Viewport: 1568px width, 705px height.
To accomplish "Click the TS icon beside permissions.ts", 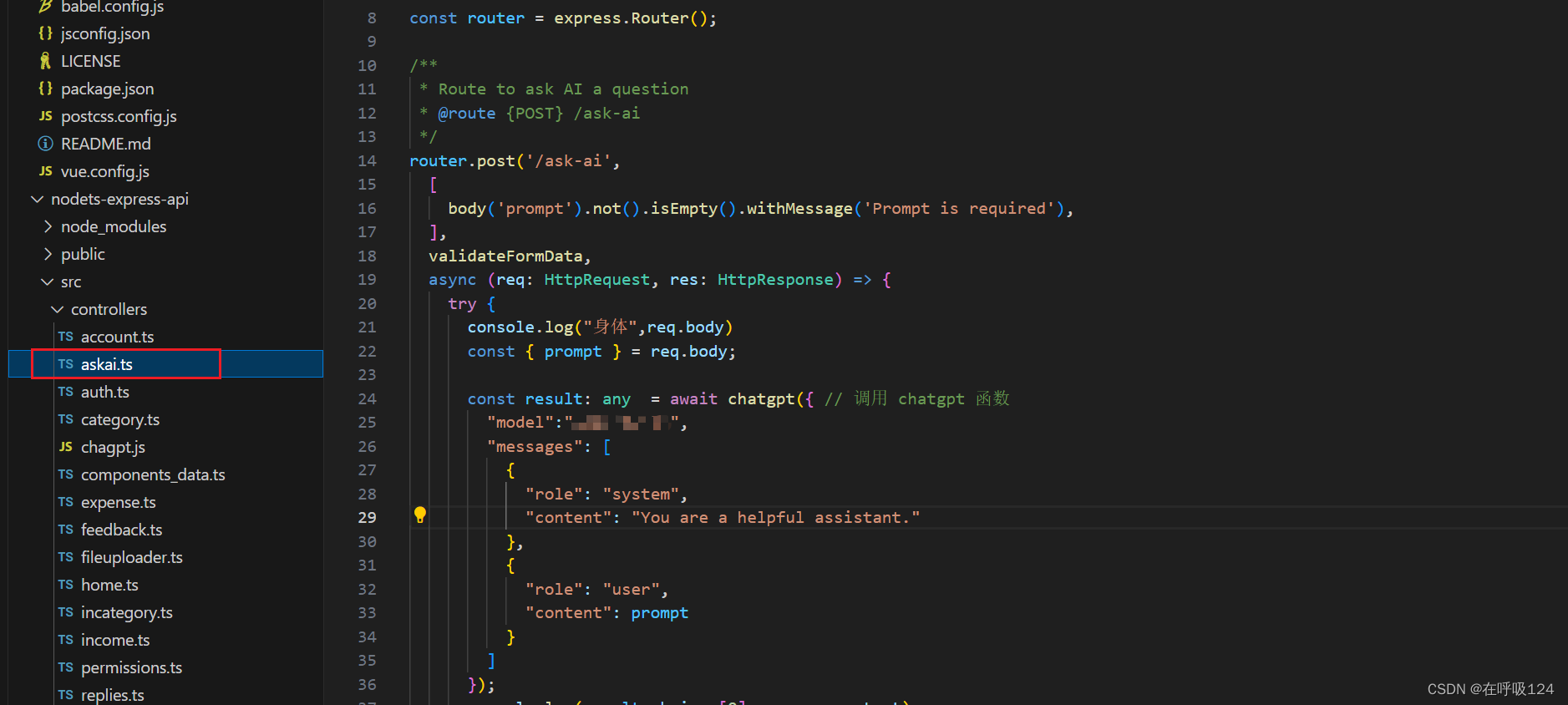I will (x=66, y=667).
